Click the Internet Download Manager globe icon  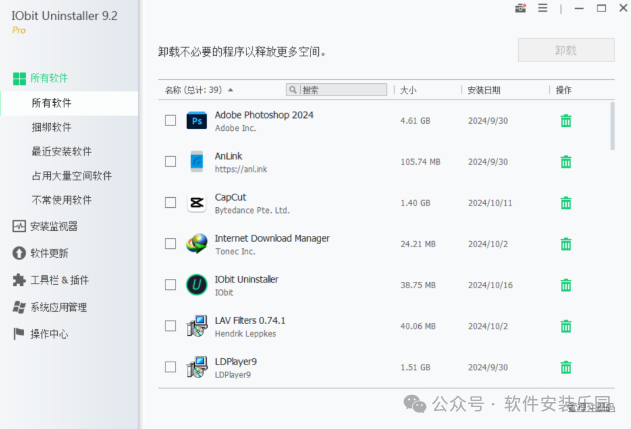click(x=197, y=244)
